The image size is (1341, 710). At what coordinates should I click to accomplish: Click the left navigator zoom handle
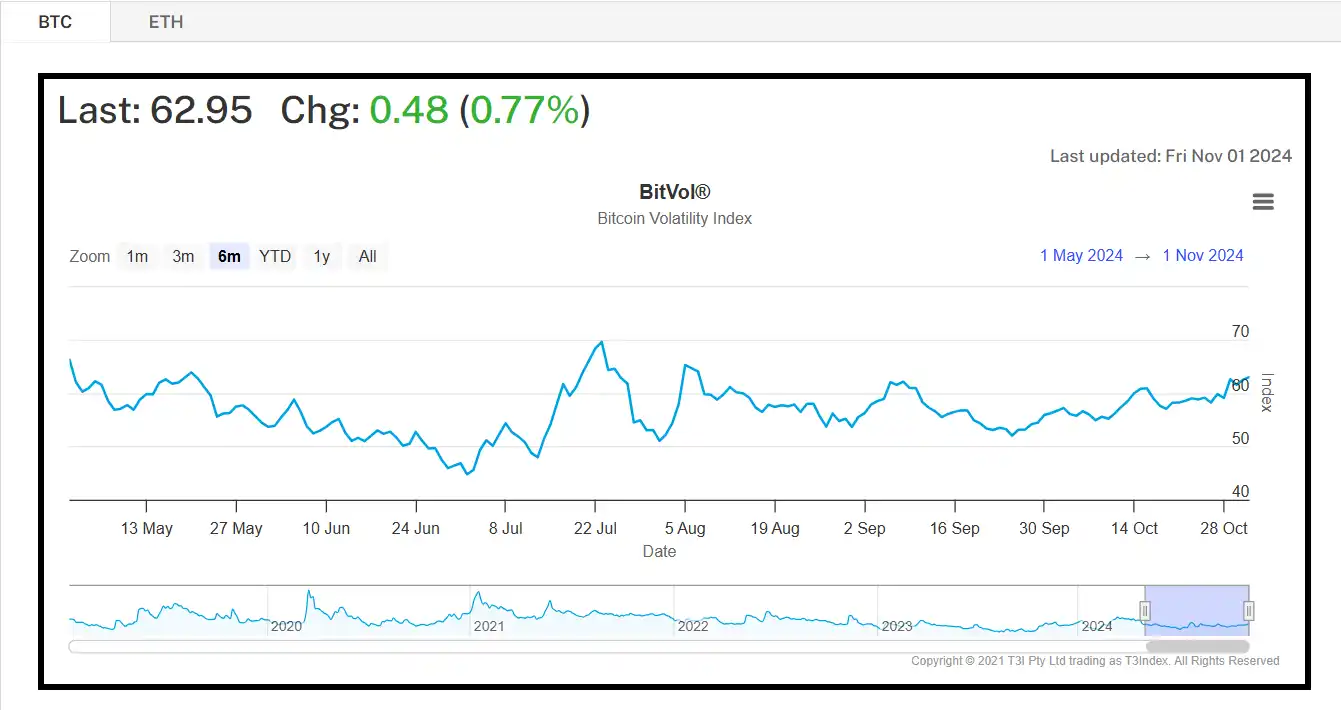pyautogui.click(x=1144, y=608)
